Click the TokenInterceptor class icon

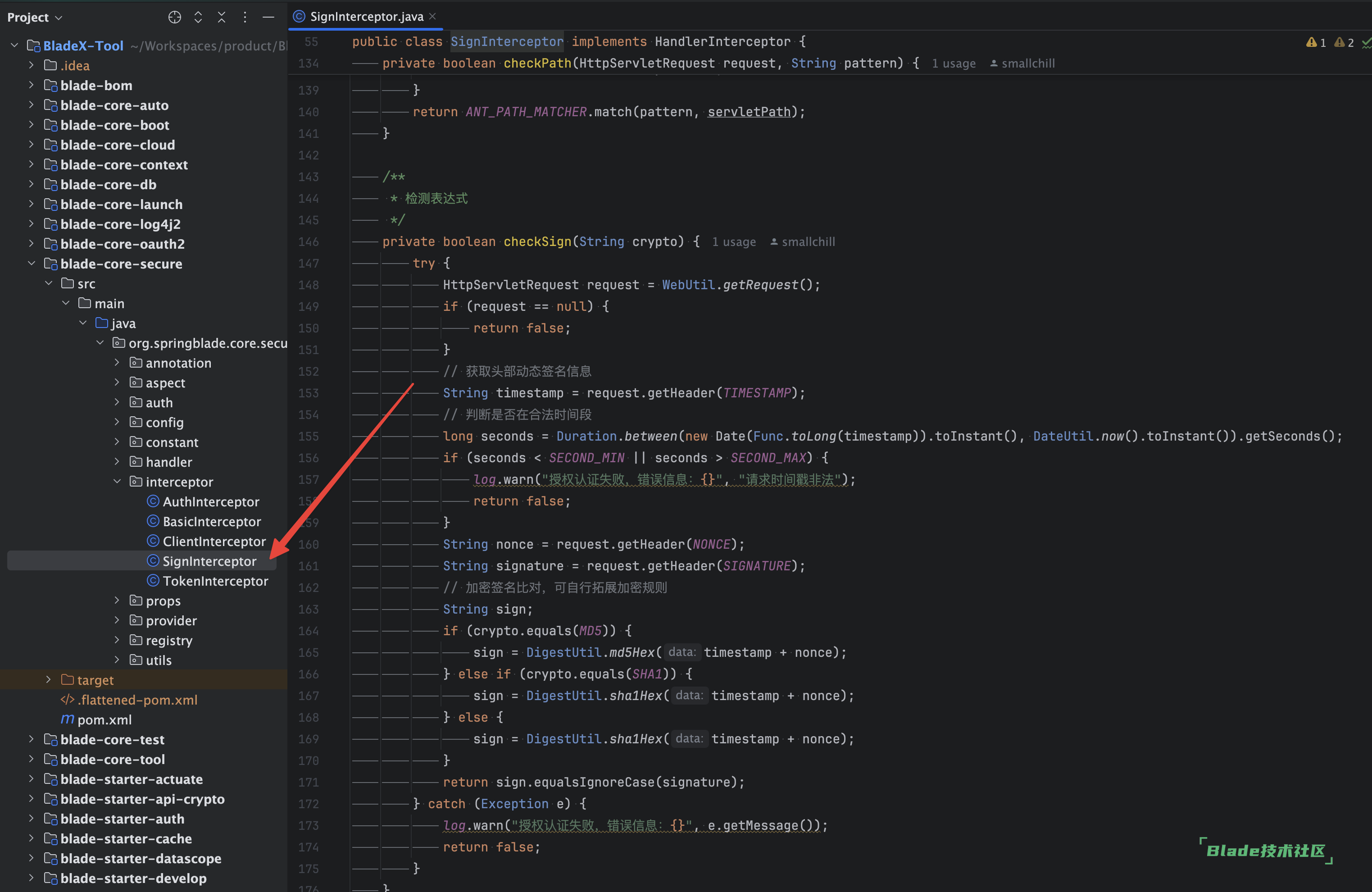tap(153, 581)
